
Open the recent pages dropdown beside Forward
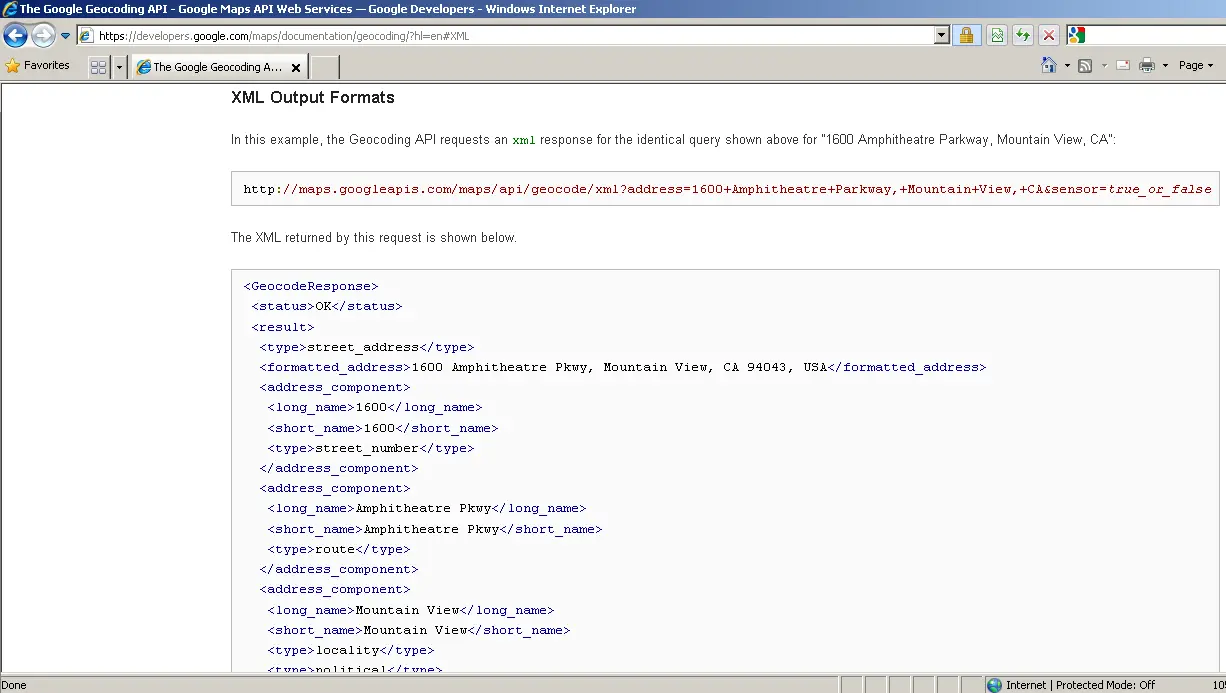pyautogui.click(x=66, y=36)
